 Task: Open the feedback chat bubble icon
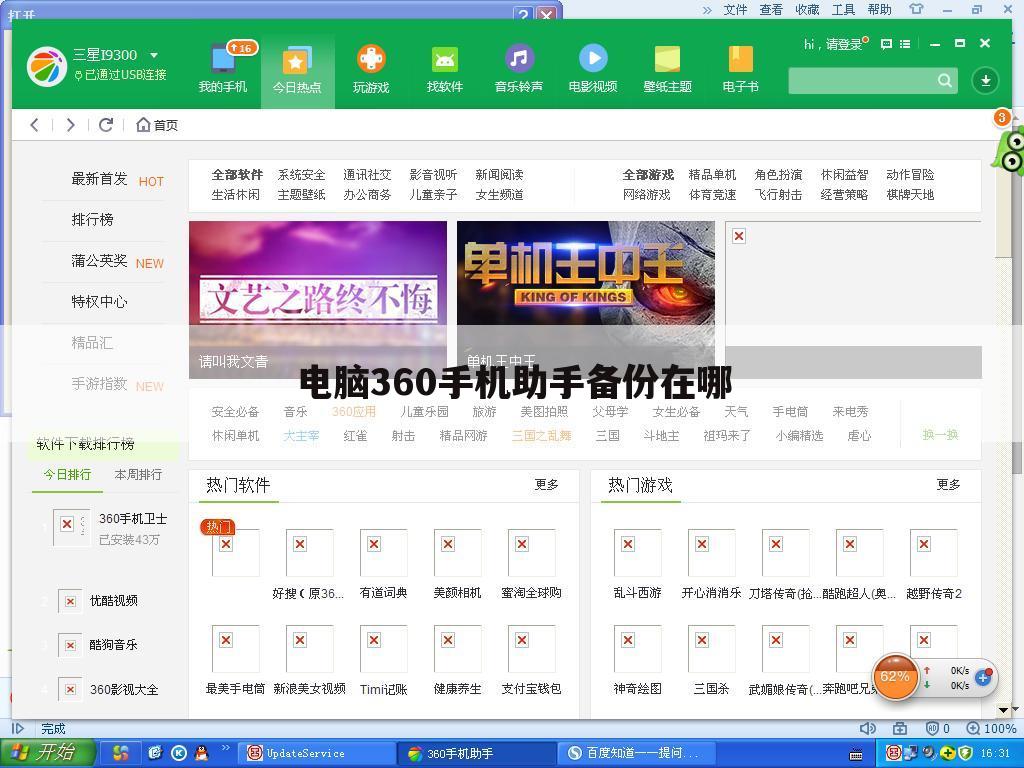[886, 44]
